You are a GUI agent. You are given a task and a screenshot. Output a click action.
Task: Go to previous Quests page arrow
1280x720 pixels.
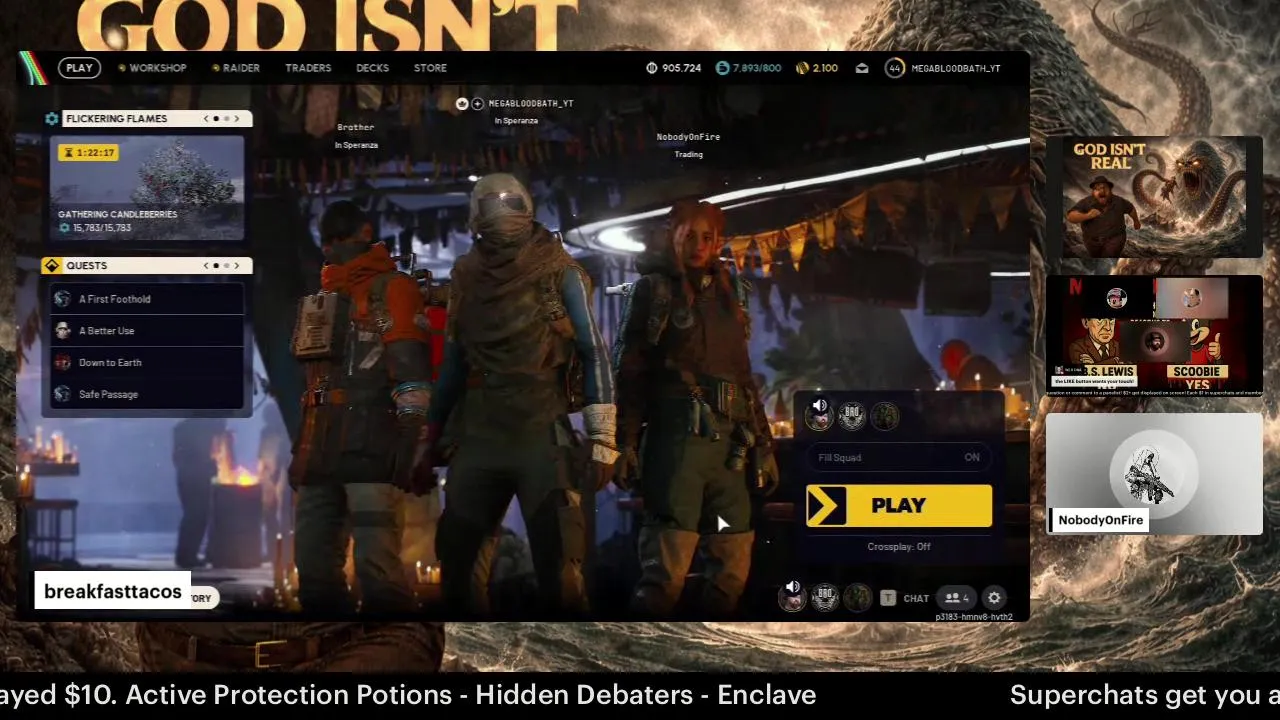click(x=206, y=266)
